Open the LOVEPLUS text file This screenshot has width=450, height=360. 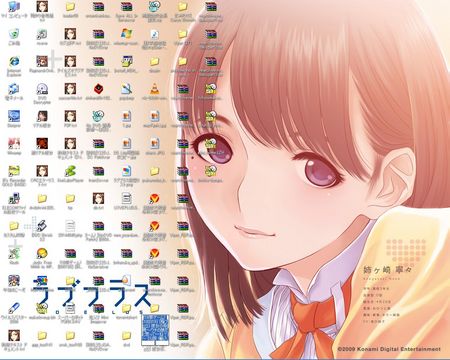point(126,198)
